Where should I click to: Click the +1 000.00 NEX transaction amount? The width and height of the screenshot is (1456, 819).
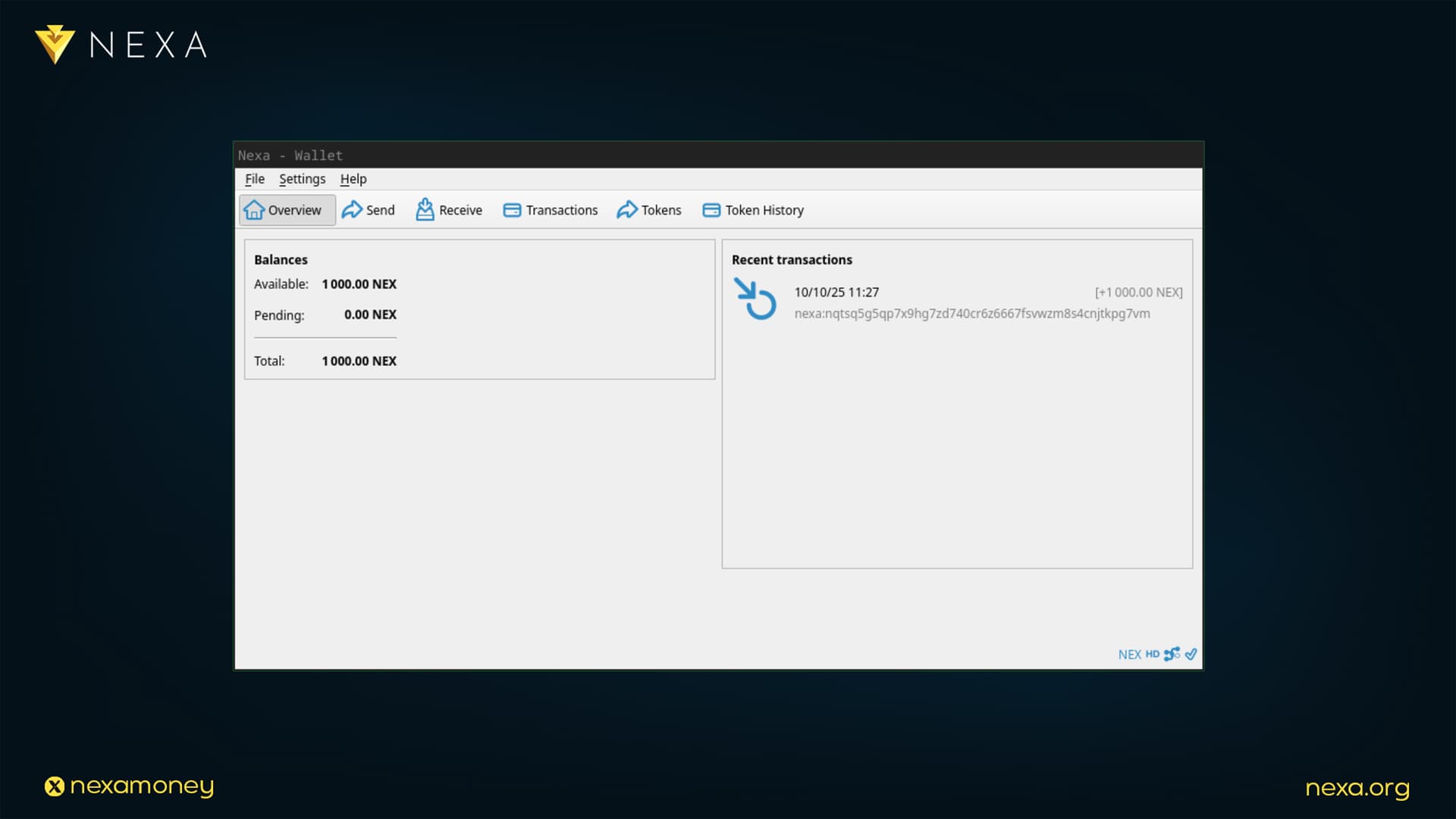(x=1138, y=292)
